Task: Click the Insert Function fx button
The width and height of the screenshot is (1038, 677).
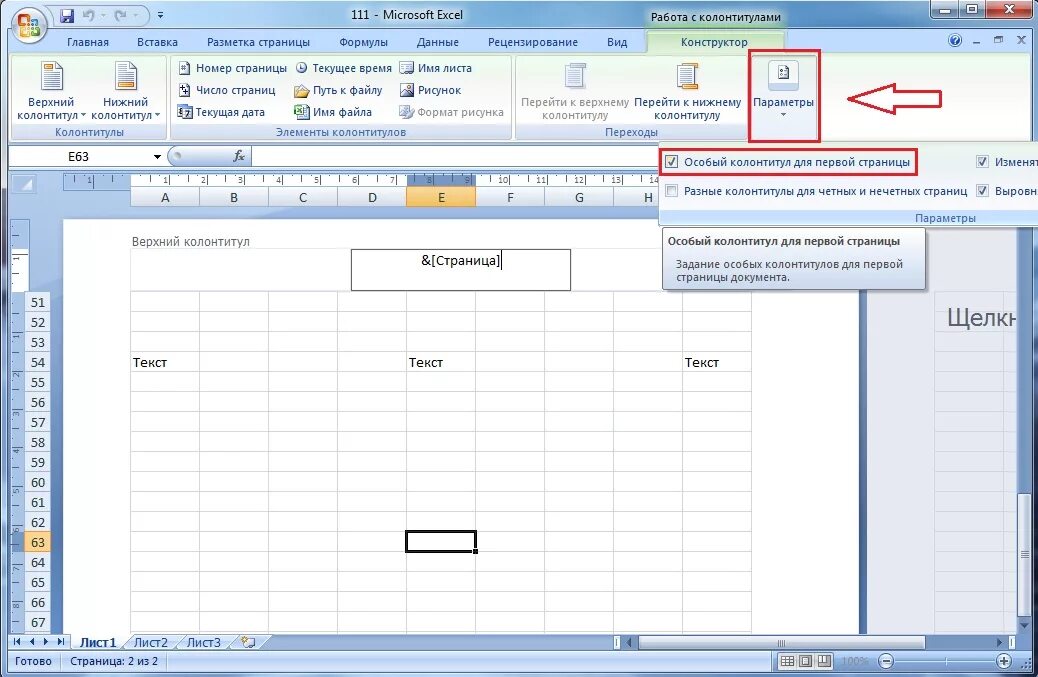Action: [x=238, y=157]
